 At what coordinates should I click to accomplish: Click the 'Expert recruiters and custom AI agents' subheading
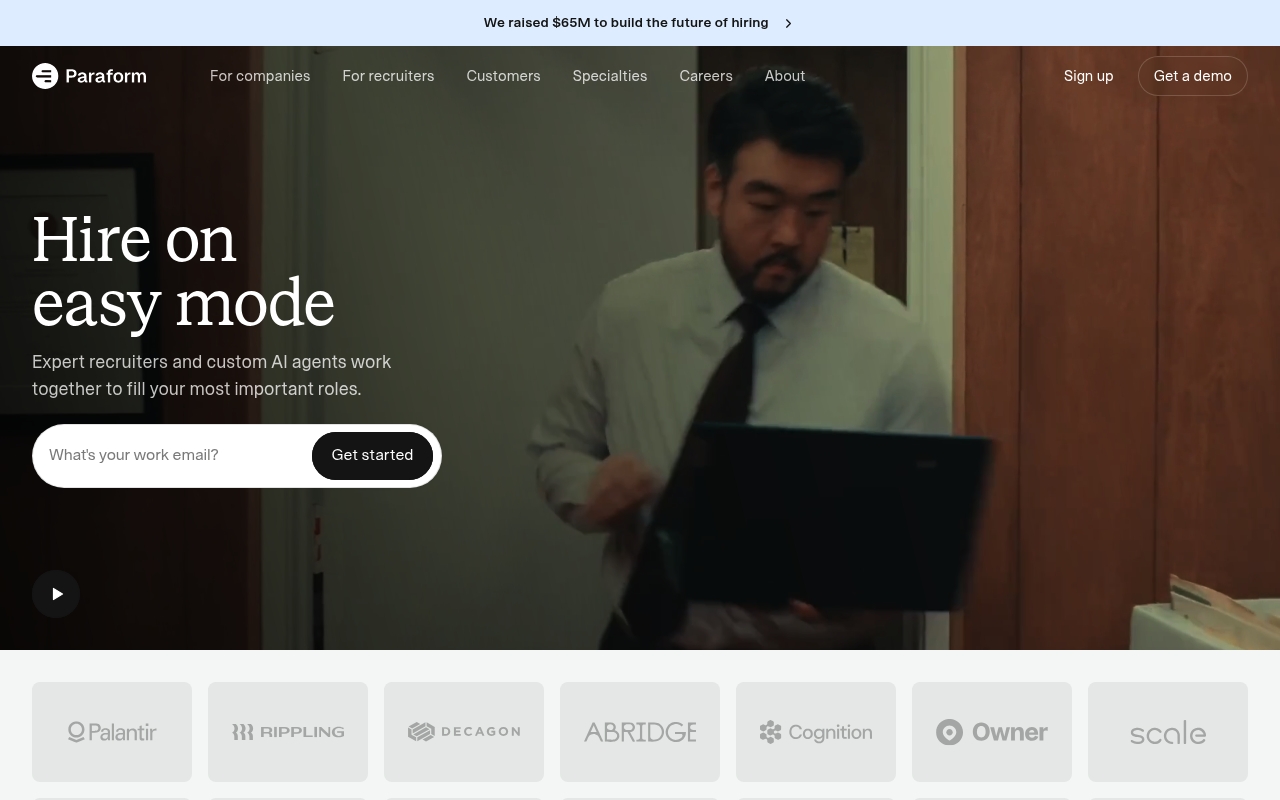[212, 375]
